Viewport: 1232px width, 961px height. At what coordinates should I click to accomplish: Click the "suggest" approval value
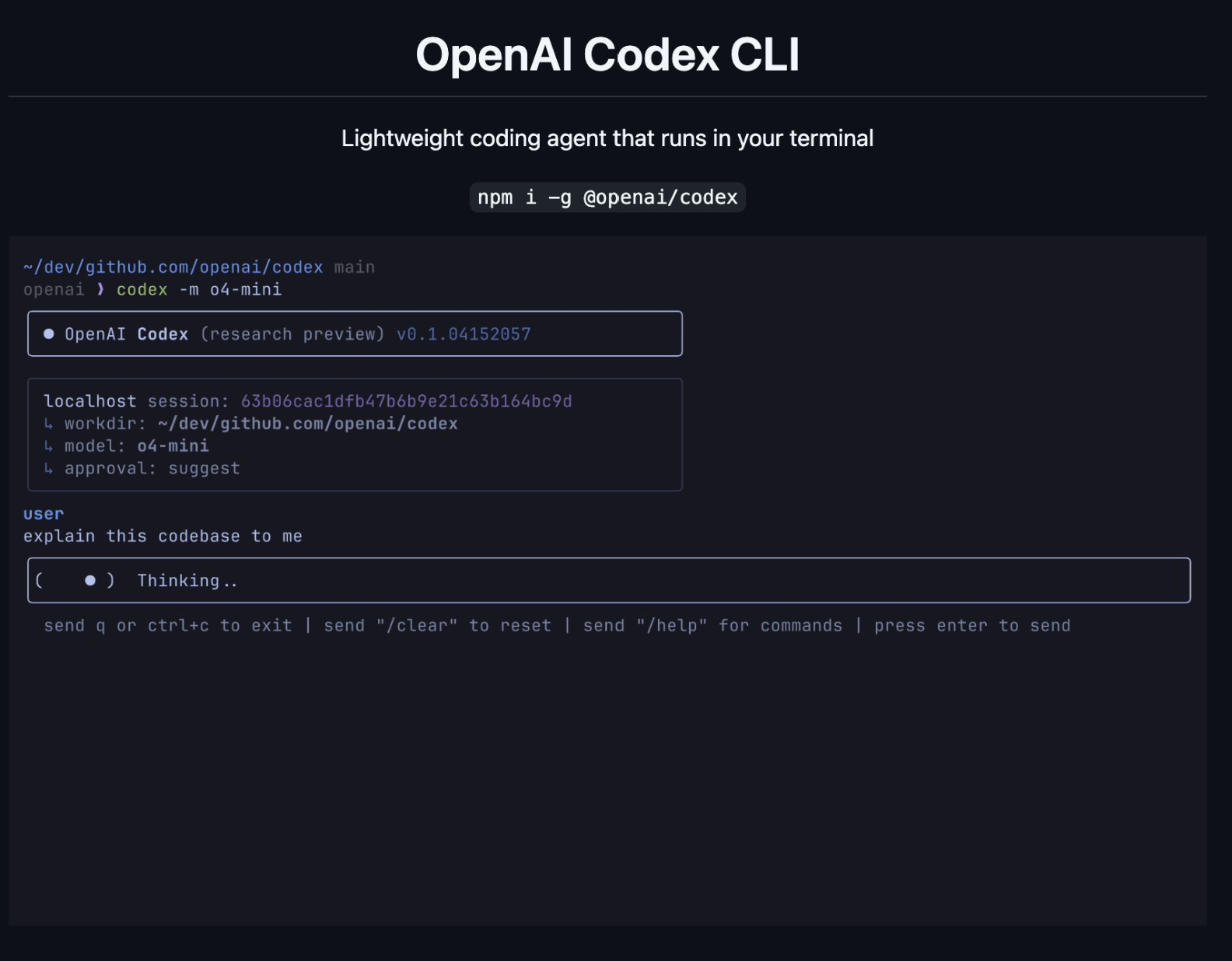[x=205, y=469]
